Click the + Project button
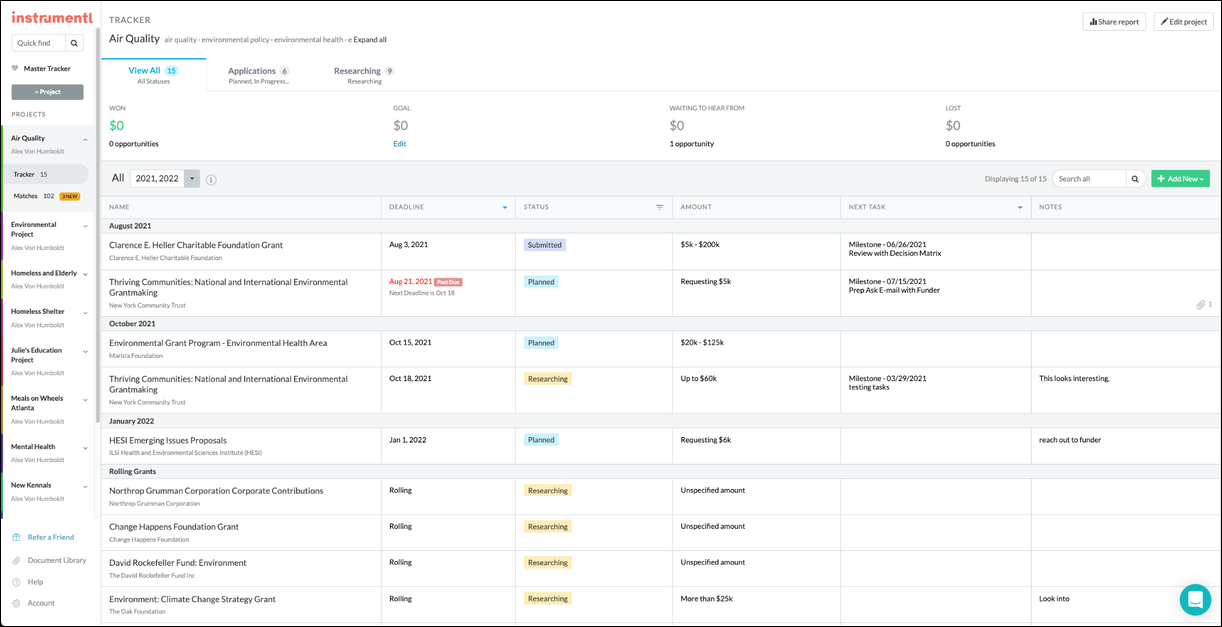This screenshot has width=1222, height=627. point(46,91)
